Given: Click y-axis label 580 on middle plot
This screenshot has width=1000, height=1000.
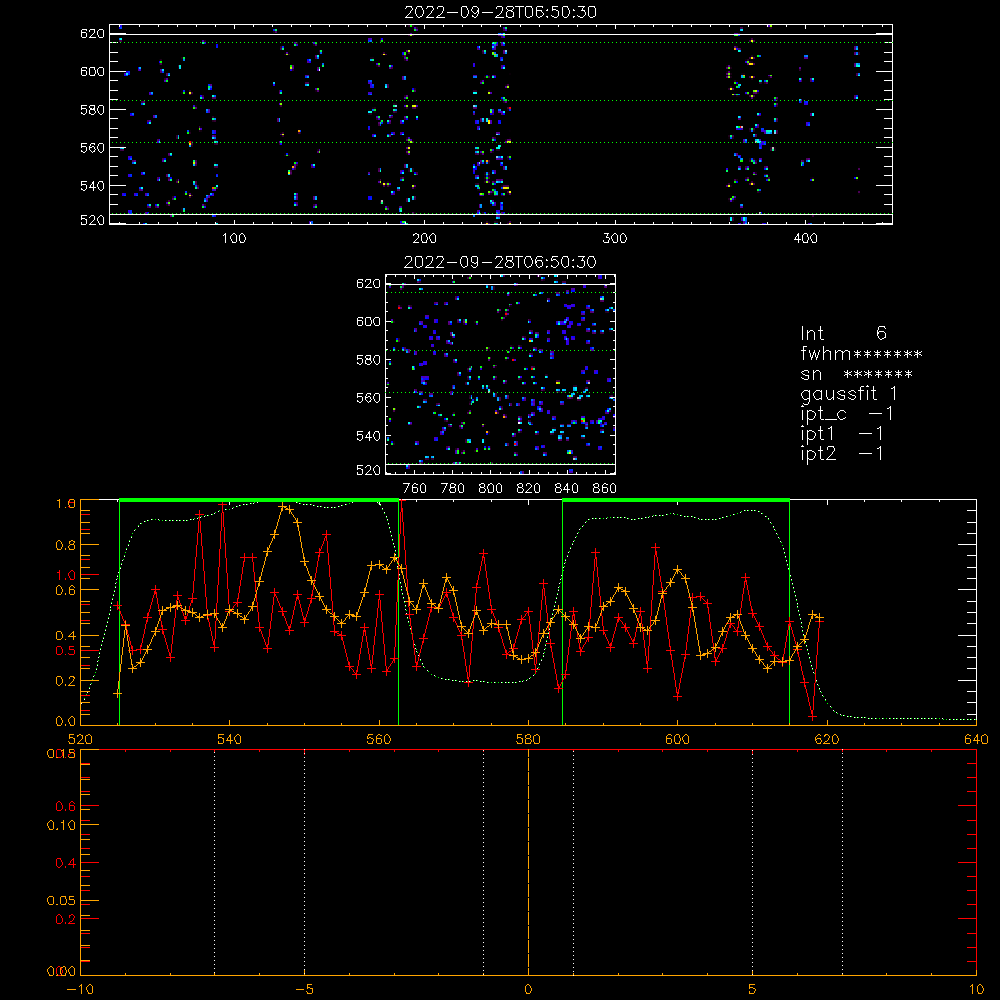Looking at the screenshot, I should pyautogui.click(x=368, y=360).
